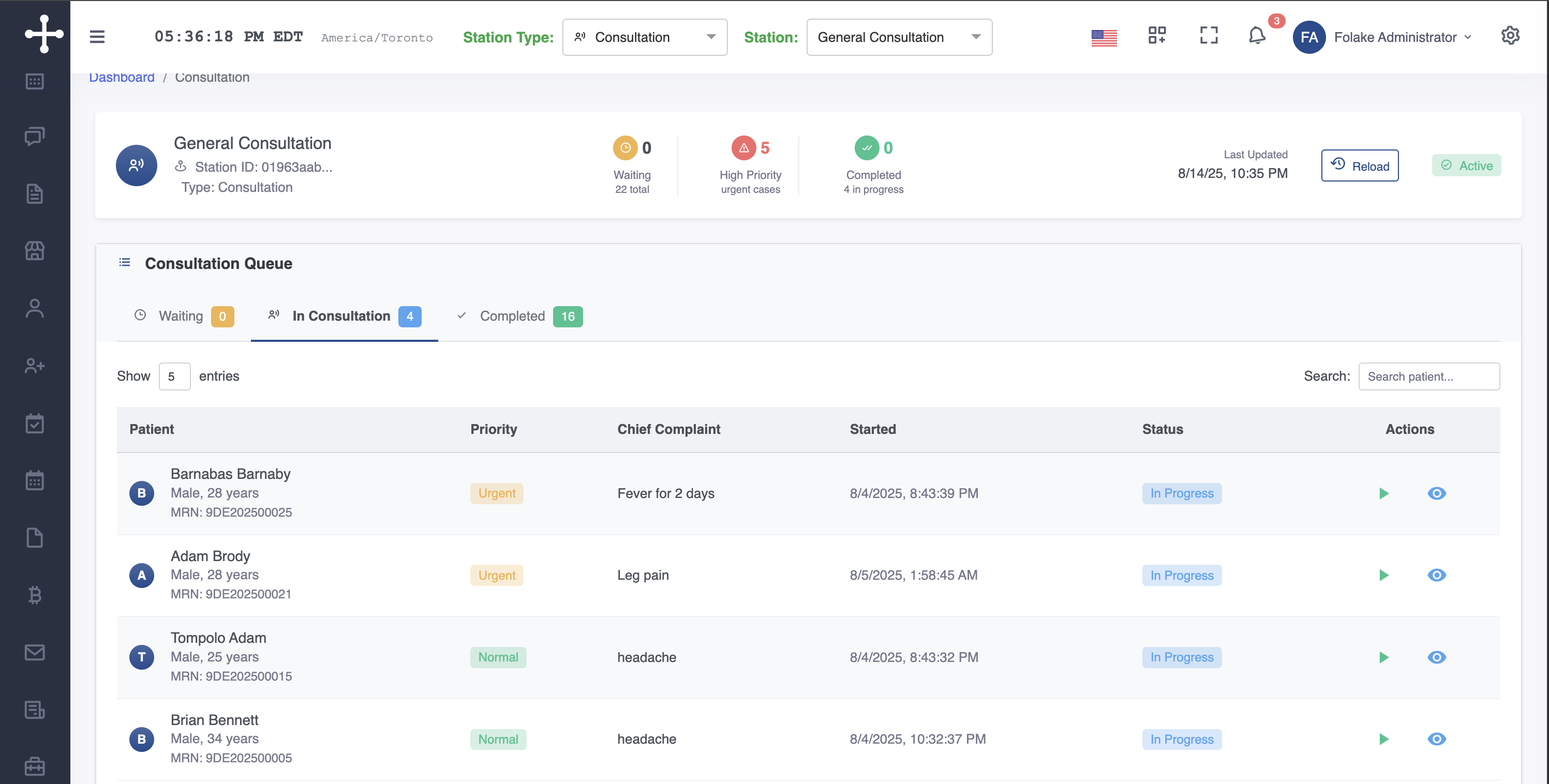Viewport: 1549px width, 784px height.
Task: Expand the General Consultation station dropdown
Action: pyautogui.click(x=898, y=37)
